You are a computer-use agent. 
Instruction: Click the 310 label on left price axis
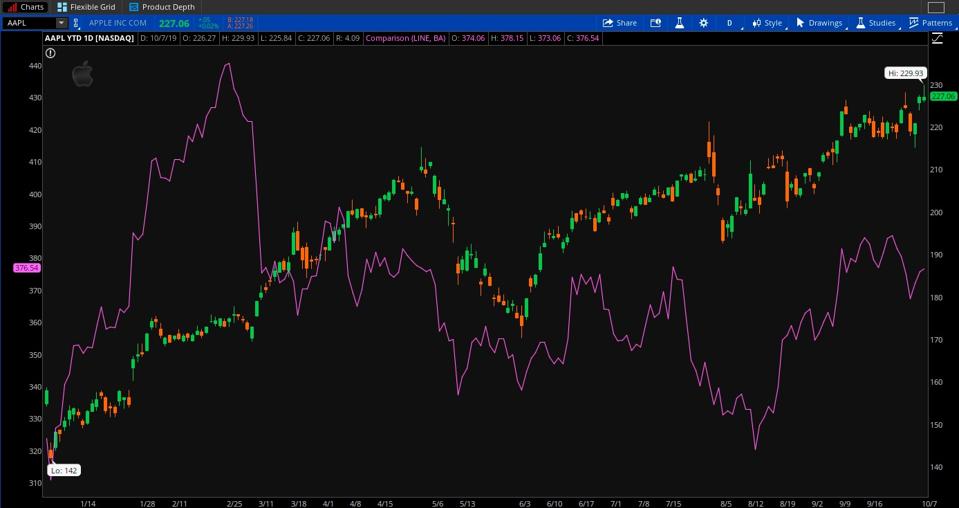tap(35, 483)
